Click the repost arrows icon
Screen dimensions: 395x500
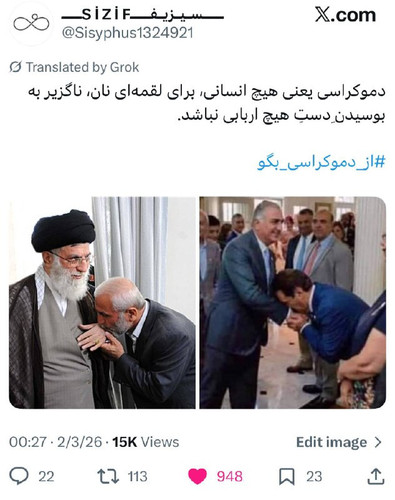coord(108,476)
